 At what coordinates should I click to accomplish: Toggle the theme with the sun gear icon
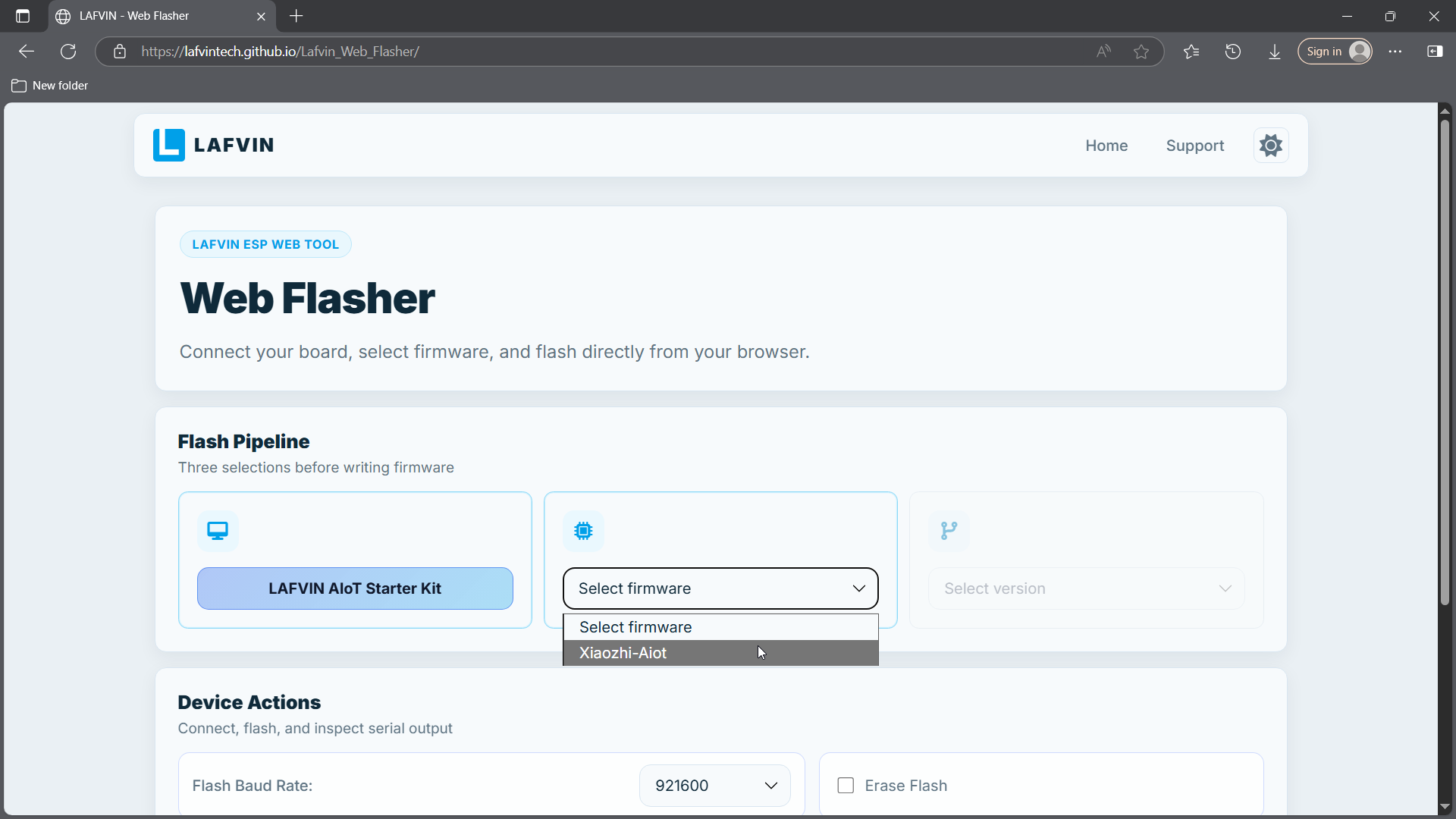tap(1271, 145)
